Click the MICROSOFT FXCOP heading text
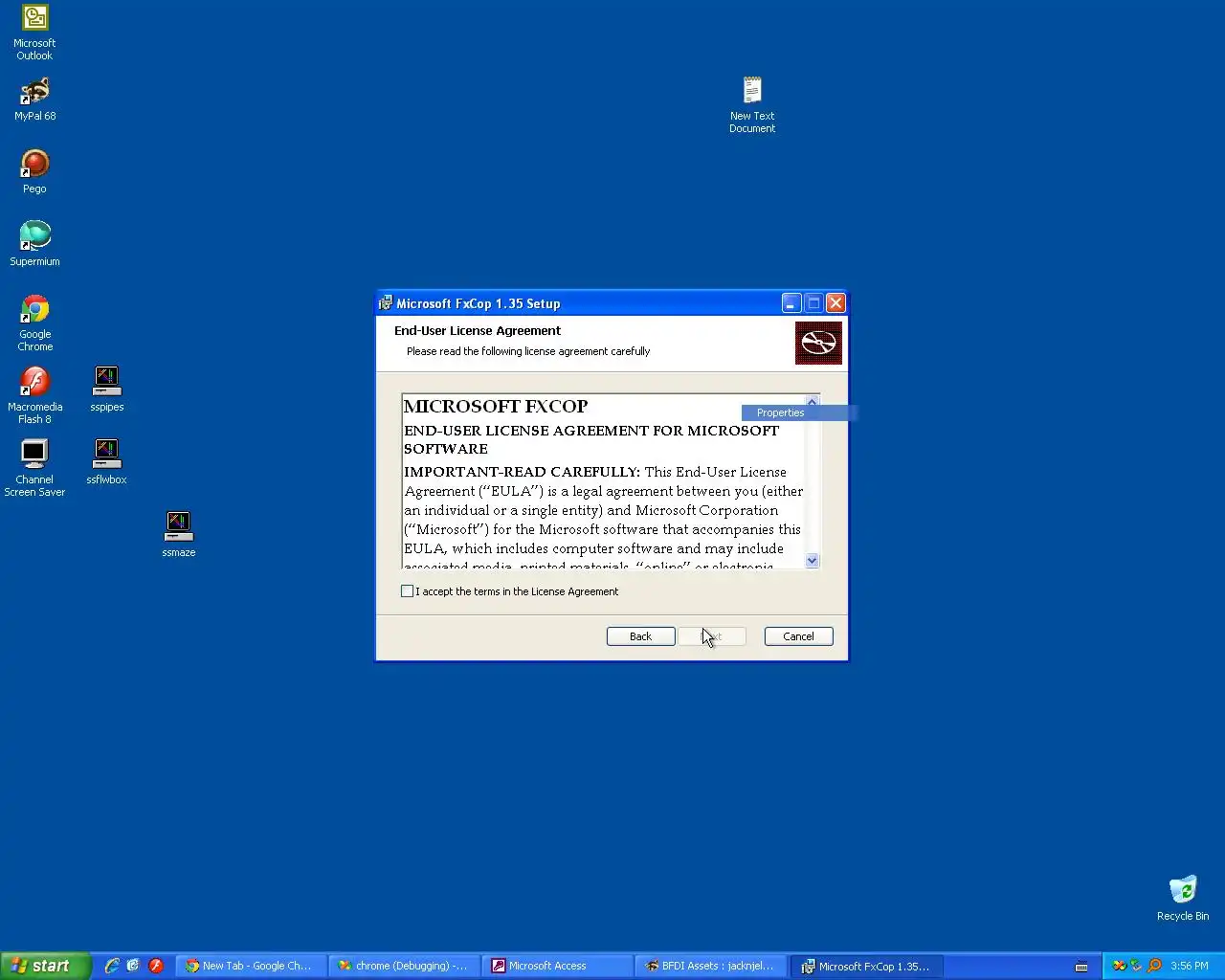Image resolution: width=1225 pixels, height=980 pixels. (x=496, y=407)
